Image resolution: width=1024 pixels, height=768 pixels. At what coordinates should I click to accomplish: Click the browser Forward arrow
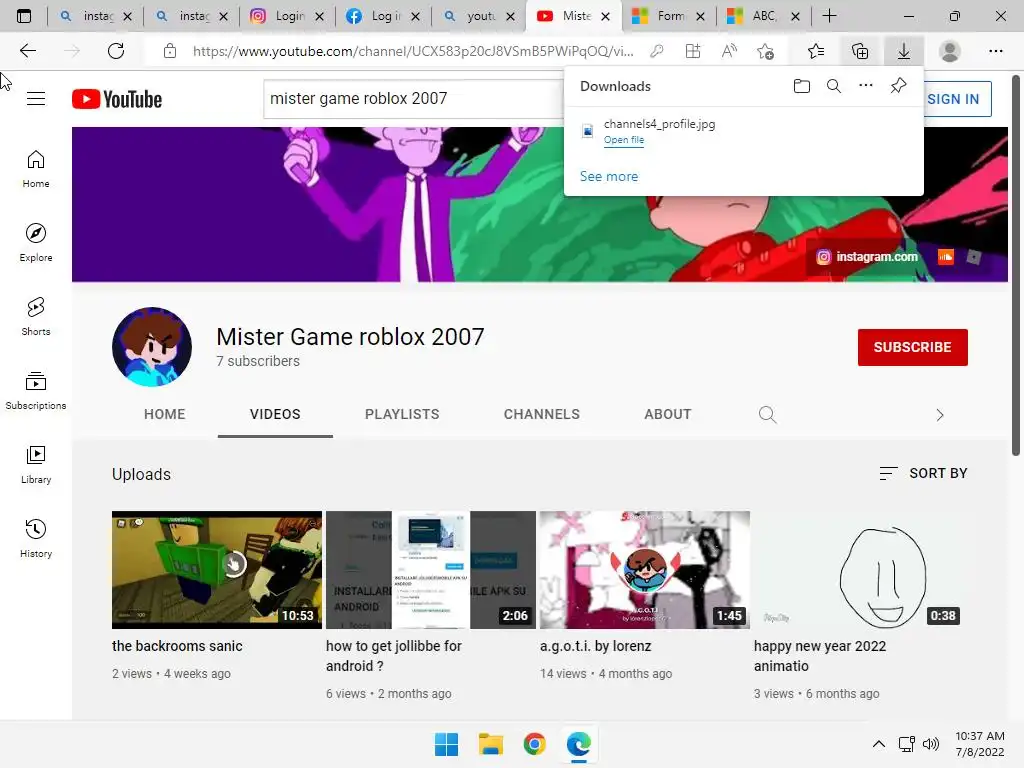click(x=72, y=50)
